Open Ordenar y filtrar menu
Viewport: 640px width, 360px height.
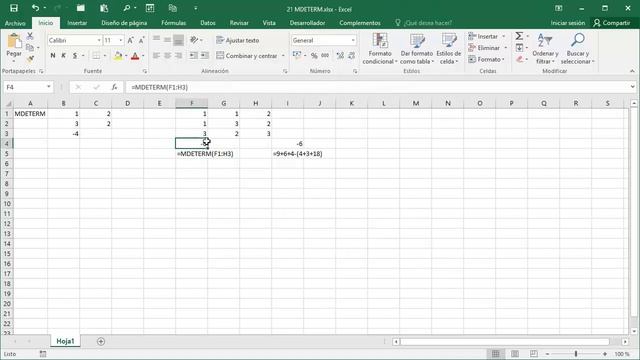coord(545,49)
